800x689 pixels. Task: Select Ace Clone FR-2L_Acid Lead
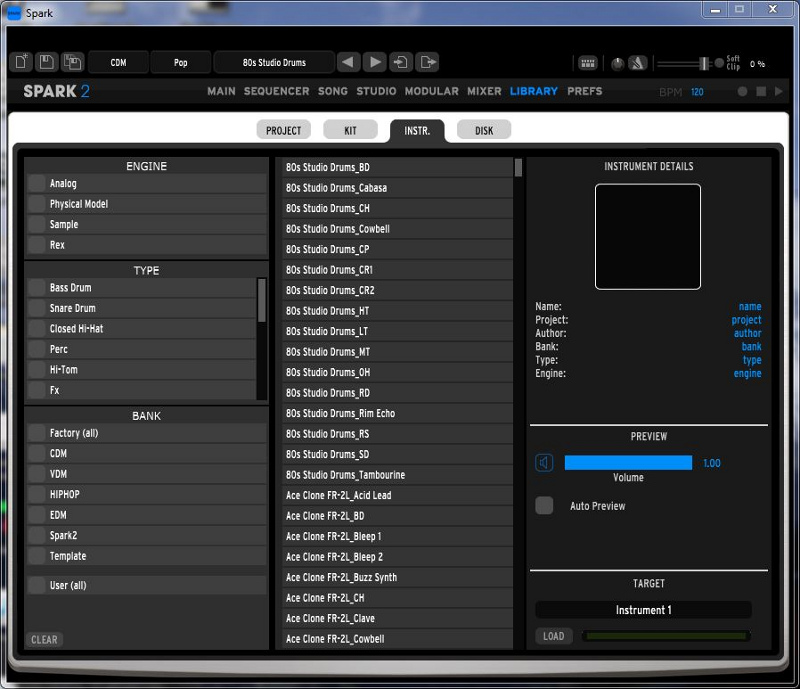[397, 495]
